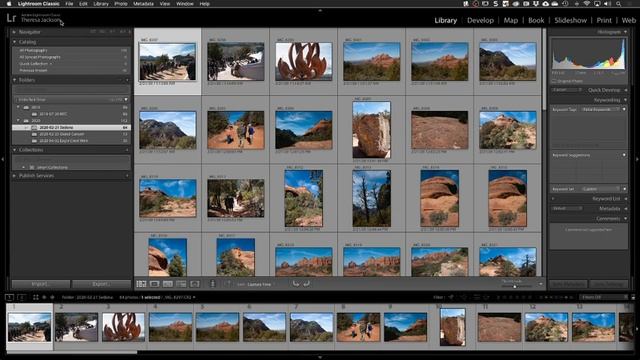Click the second window display button 2
Screen dimensions: 640x360
click(x=21, y=298)
